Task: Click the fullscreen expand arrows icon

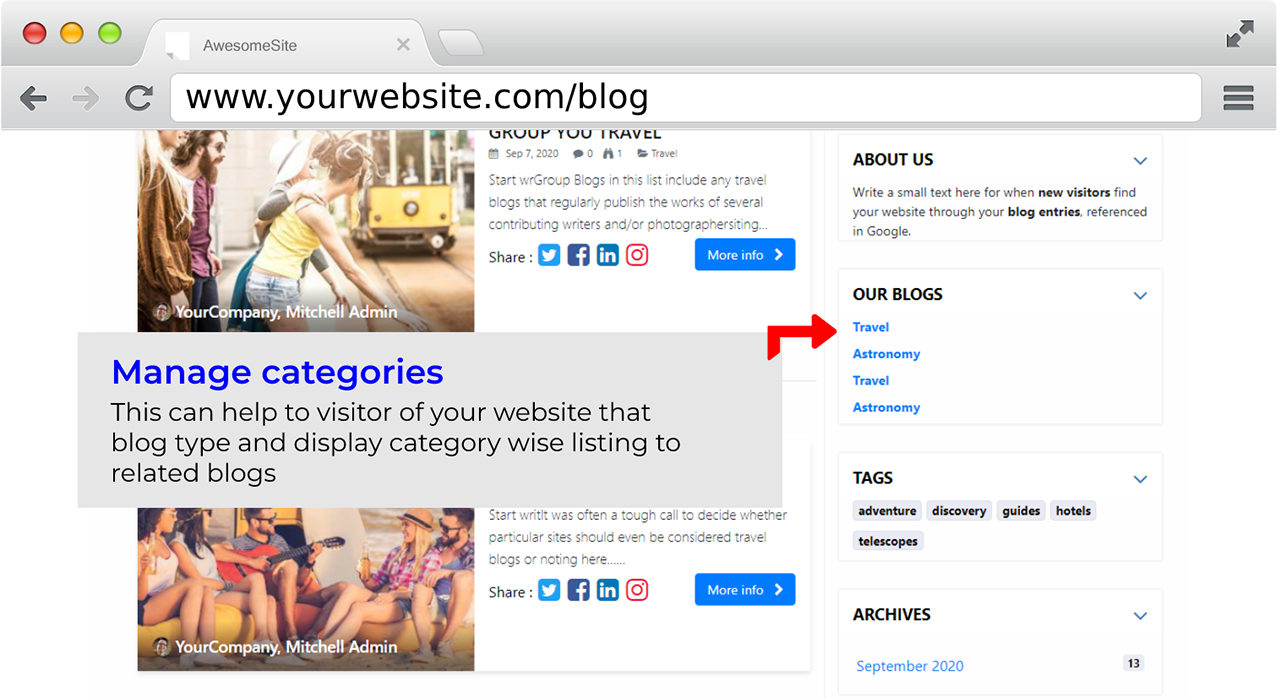Action: click(1239, 34)
